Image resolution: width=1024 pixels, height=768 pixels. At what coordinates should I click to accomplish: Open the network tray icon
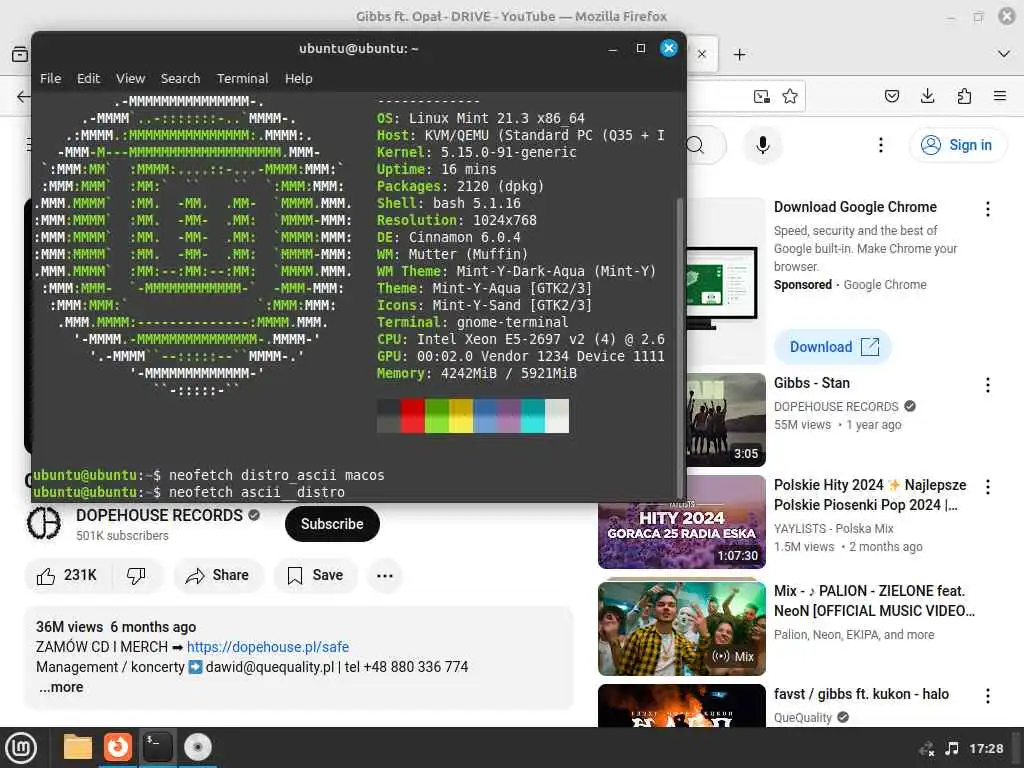(927, 748)
